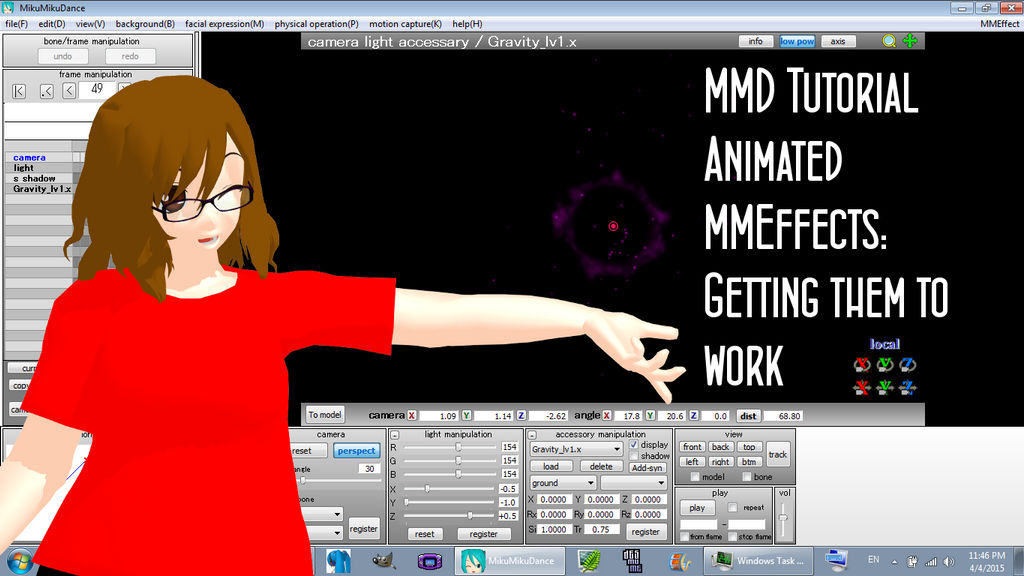Open the Windows Start menu
1024x576 pixels.
(19, 561)
